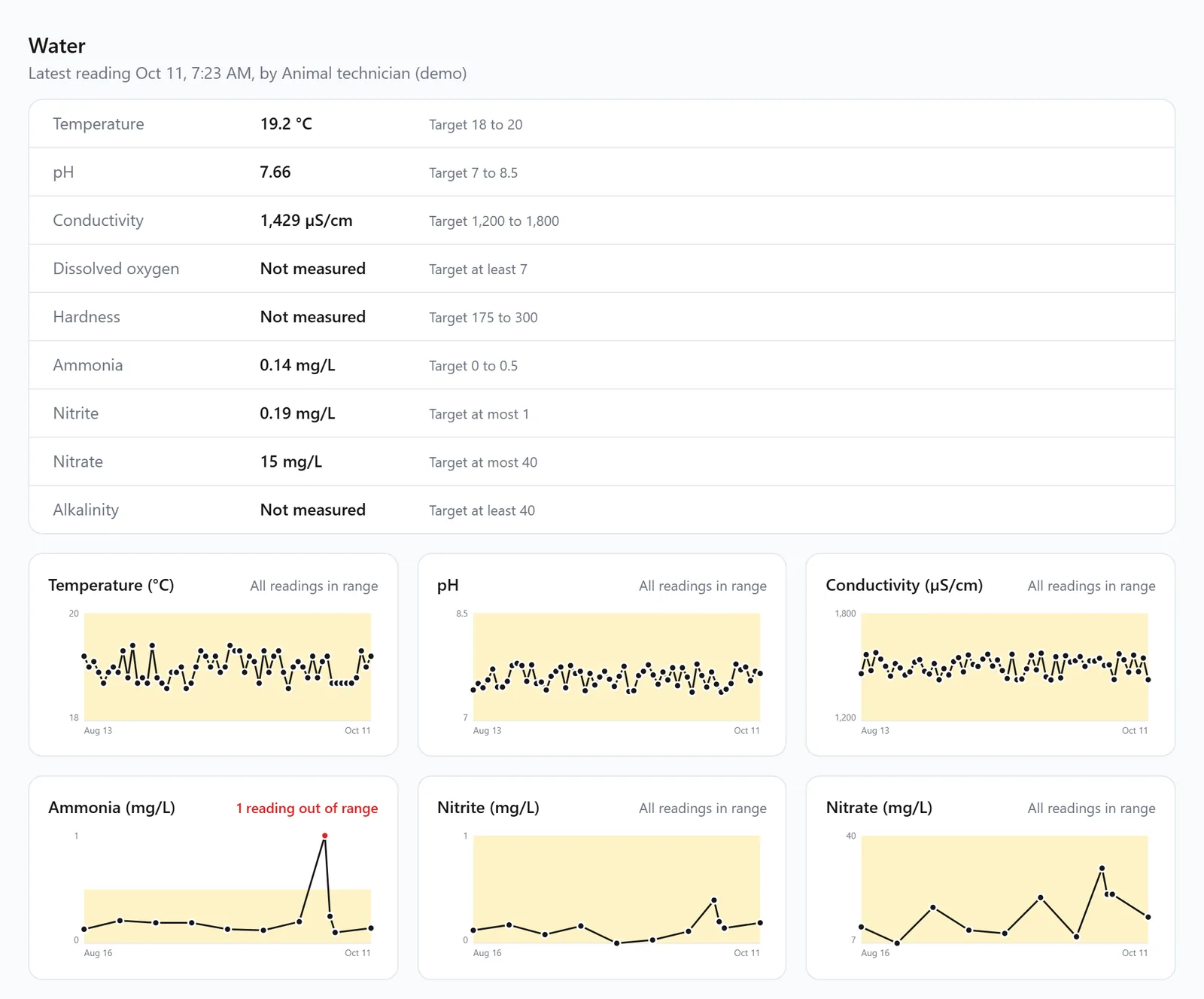Click 'Target at most 1' text
Viewport: 1204px width, 999px height.
pyautogui.click(x=479, y=414)
